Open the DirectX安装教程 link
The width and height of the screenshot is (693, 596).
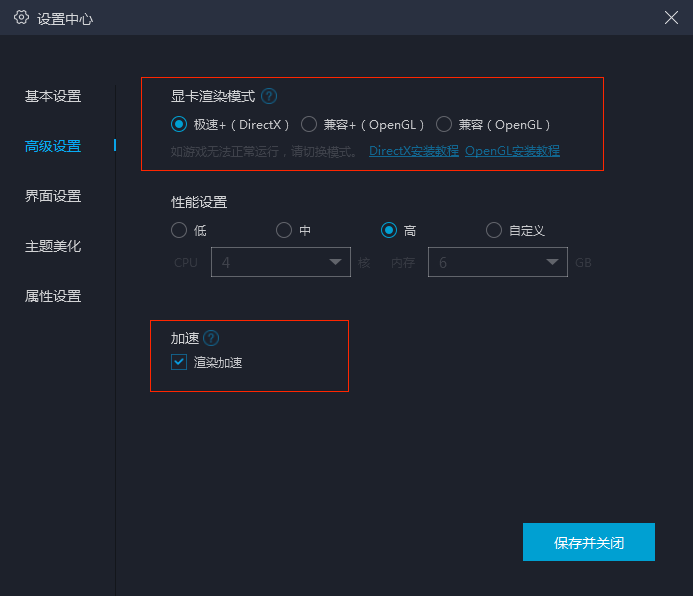coord(413,151)
